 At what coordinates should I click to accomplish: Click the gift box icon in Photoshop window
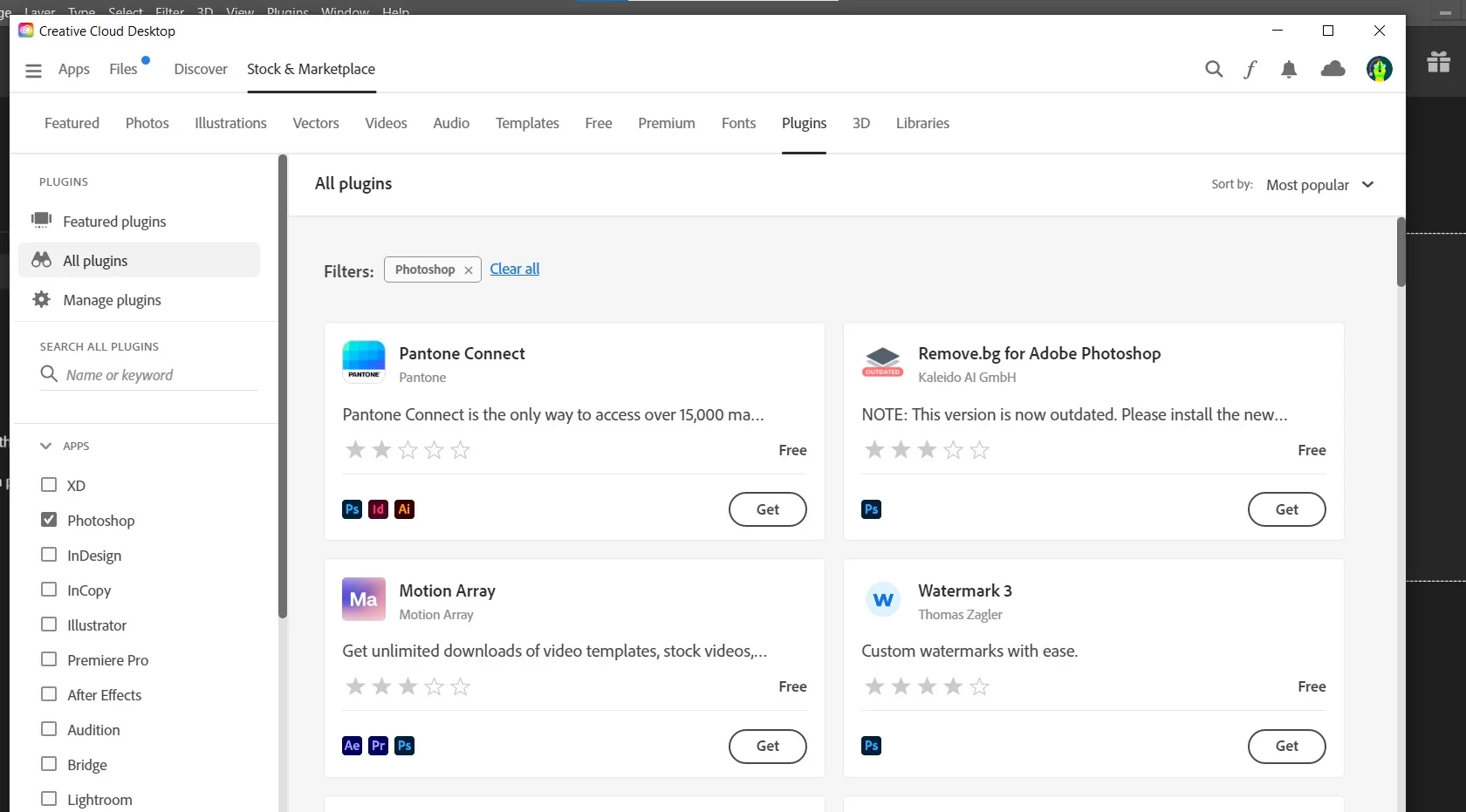coord(1439,62)
